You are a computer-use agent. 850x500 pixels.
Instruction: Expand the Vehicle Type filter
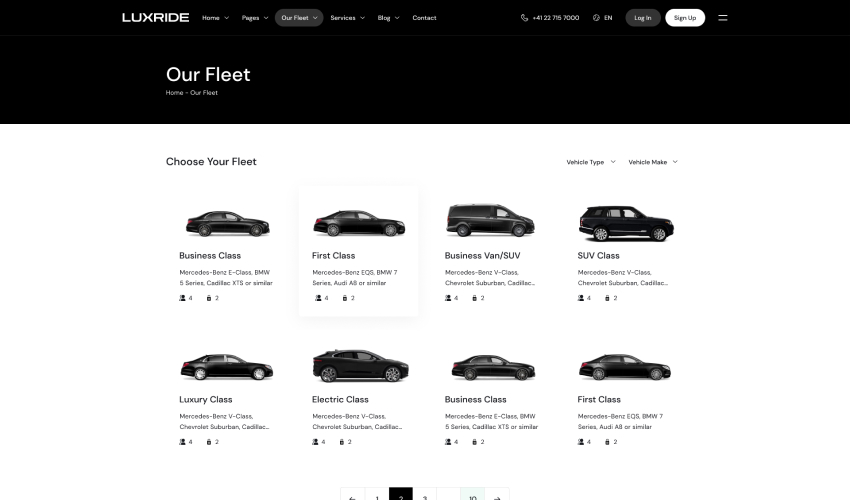[x=589, y=162]
